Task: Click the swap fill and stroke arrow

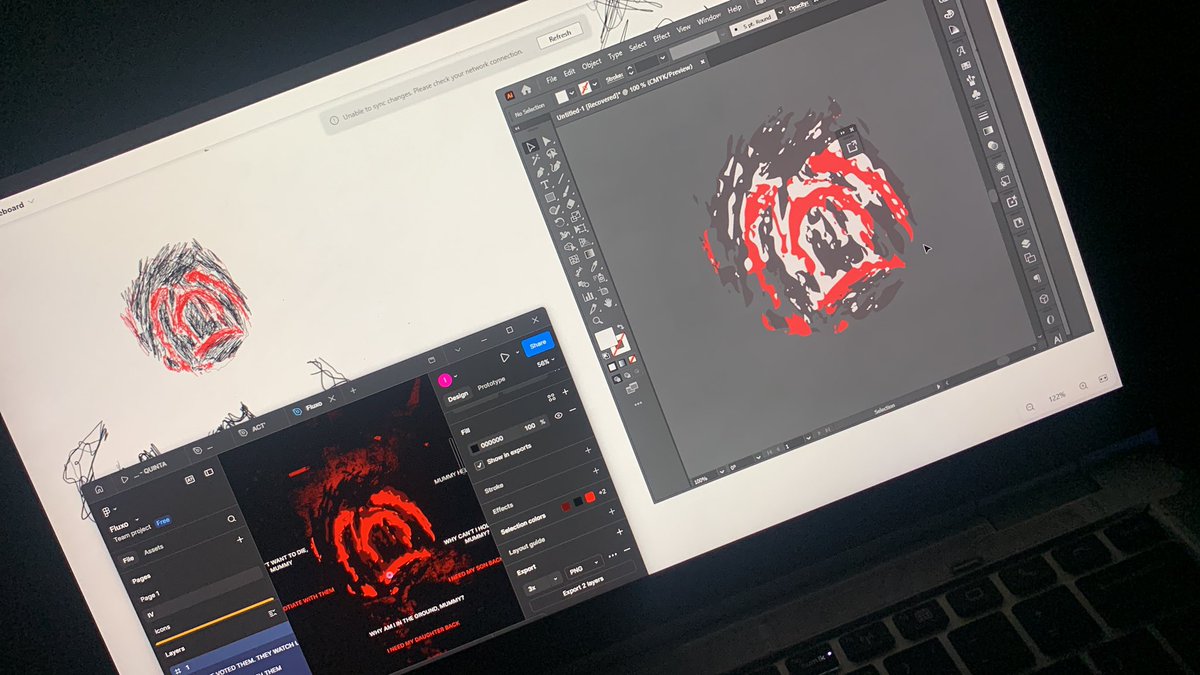Action: [x=620, y=326]
